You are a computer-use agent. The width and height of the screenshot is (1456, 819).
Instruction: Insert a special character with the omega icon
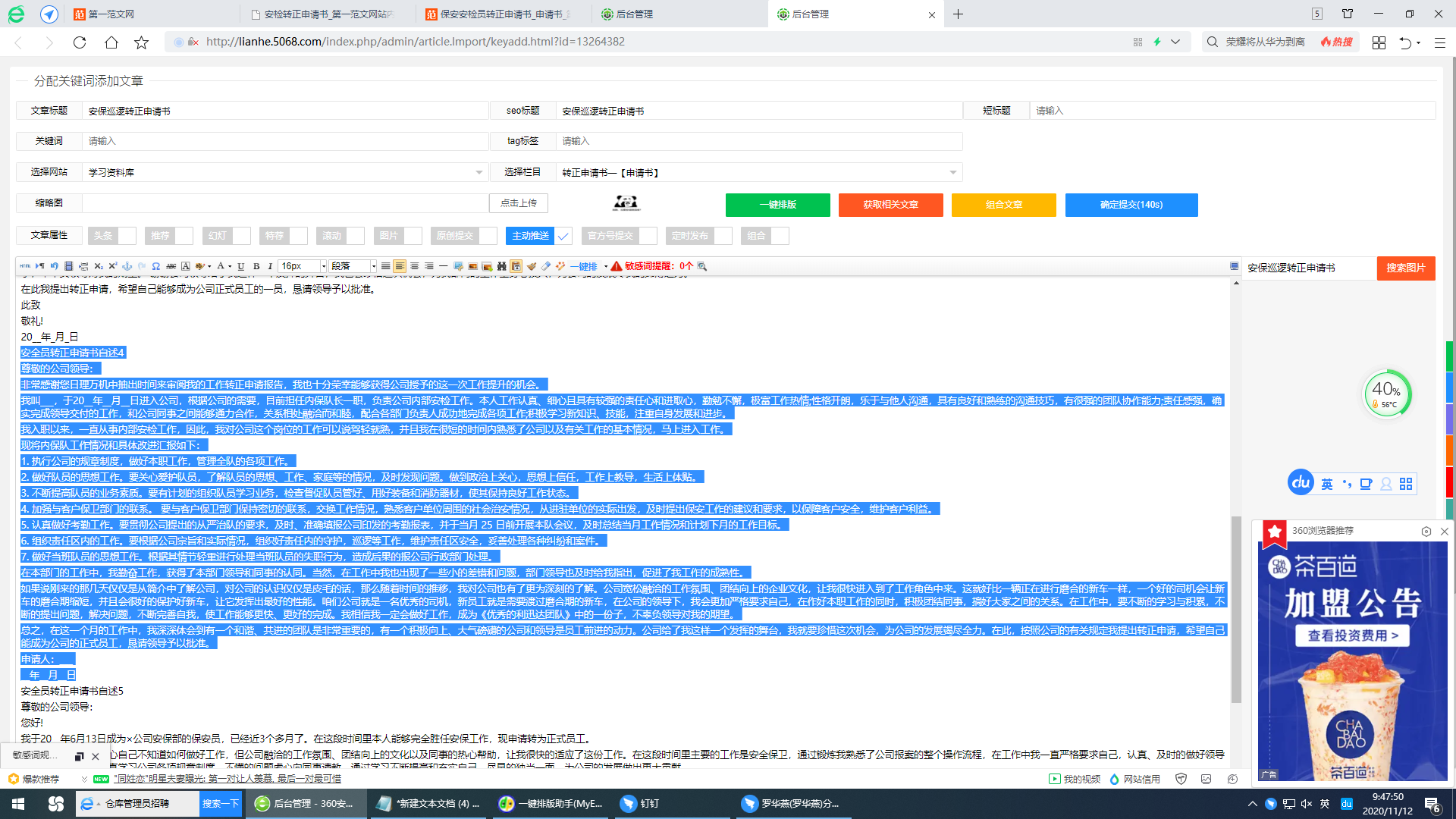[155, 266]
